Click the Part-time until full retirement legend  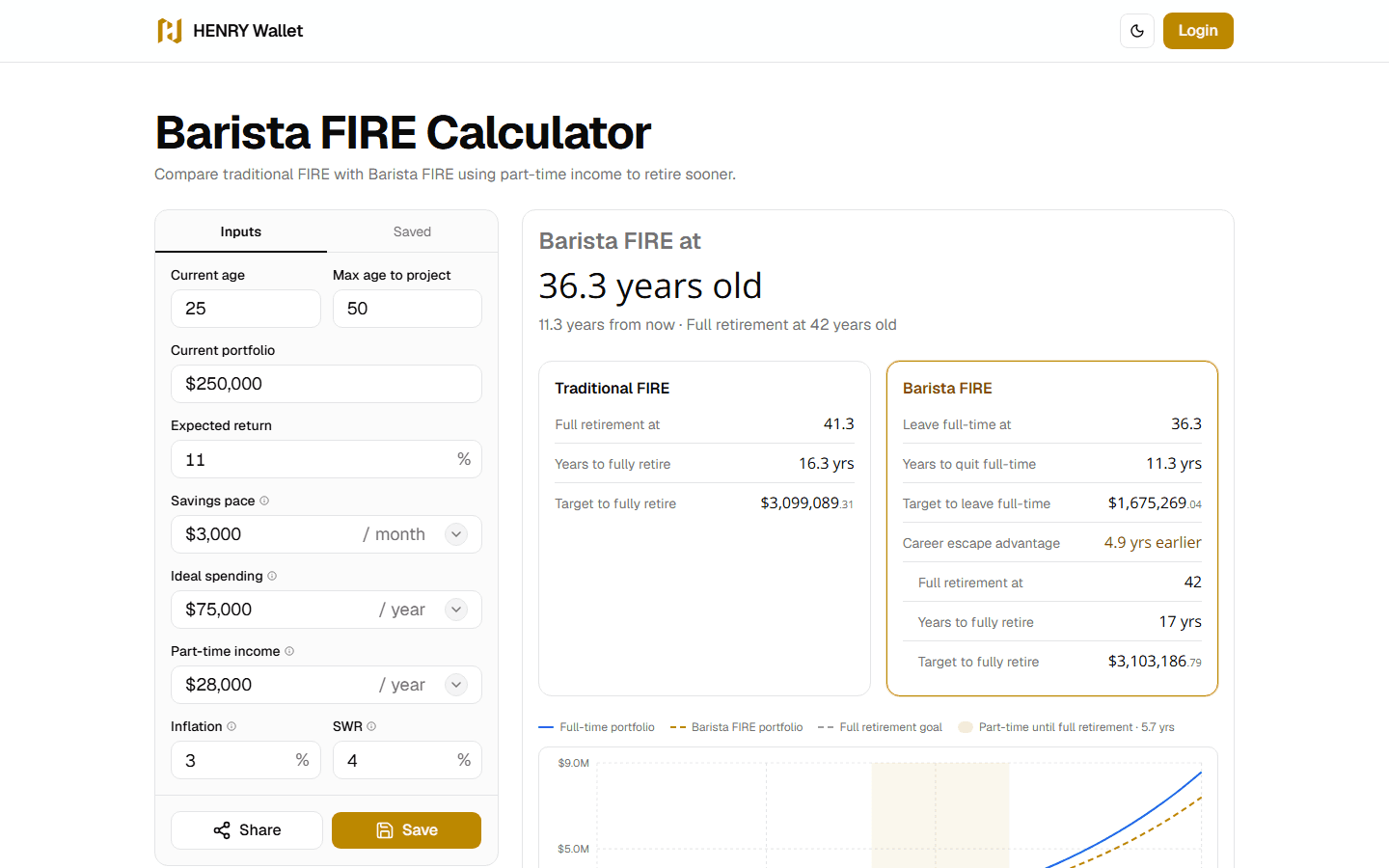coord(1066,727)
